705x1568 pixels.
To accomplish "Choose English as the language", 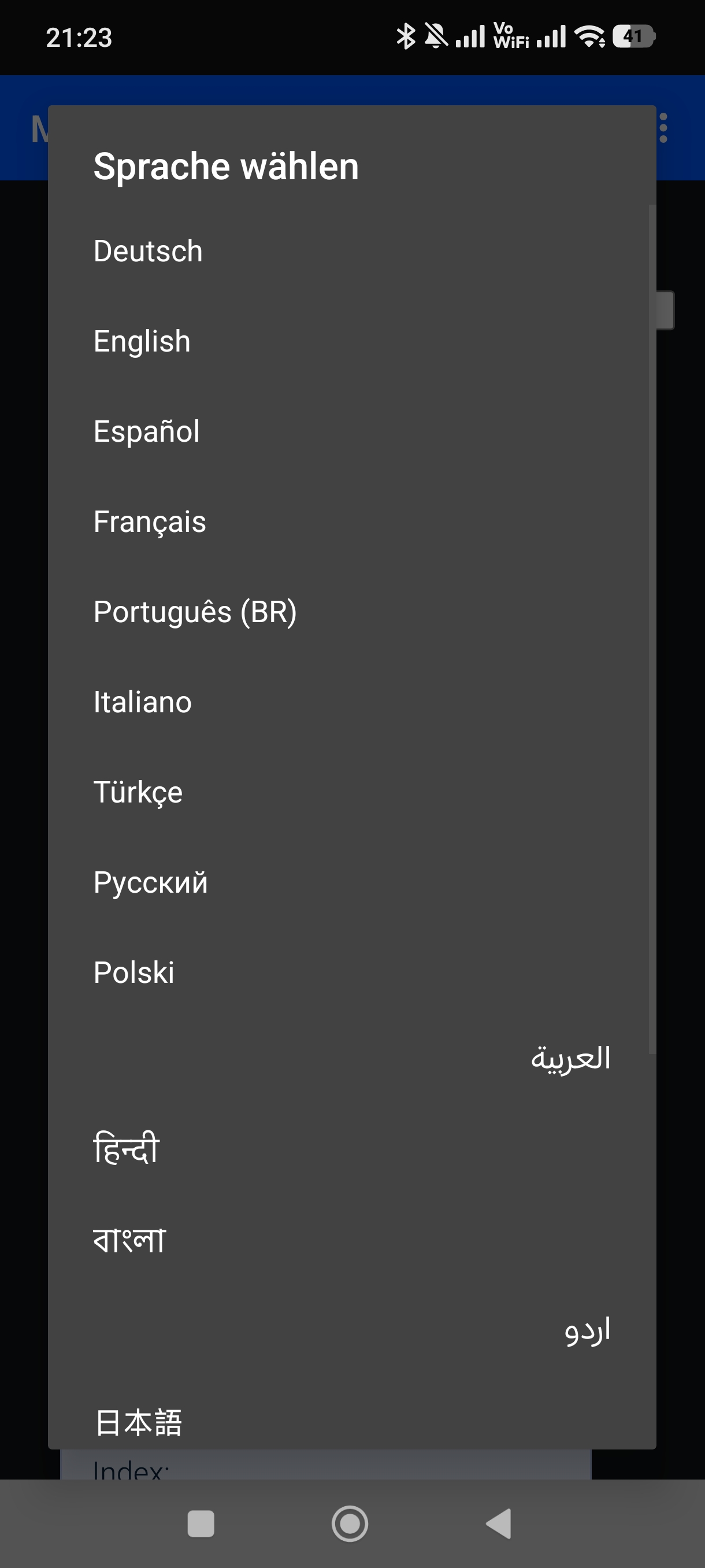I will [142, 341].
